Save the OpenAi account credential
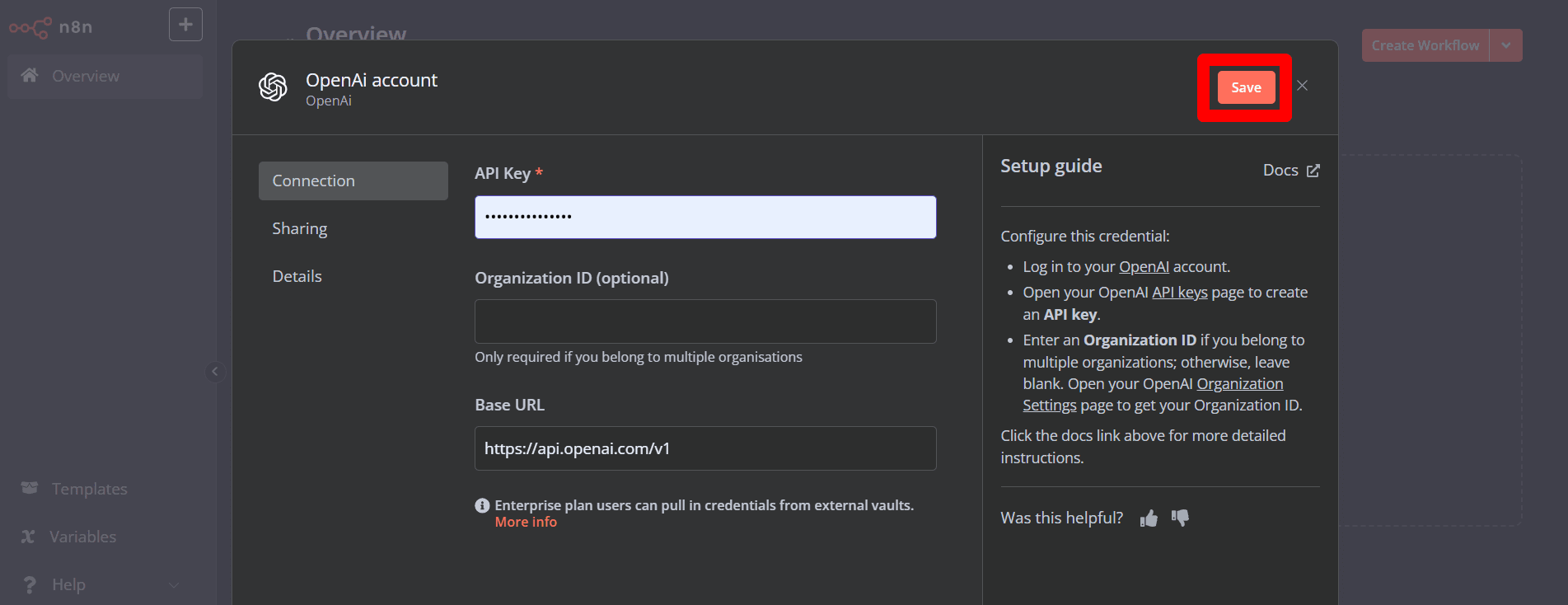 pyautogui.click(x=1246, y=87)
